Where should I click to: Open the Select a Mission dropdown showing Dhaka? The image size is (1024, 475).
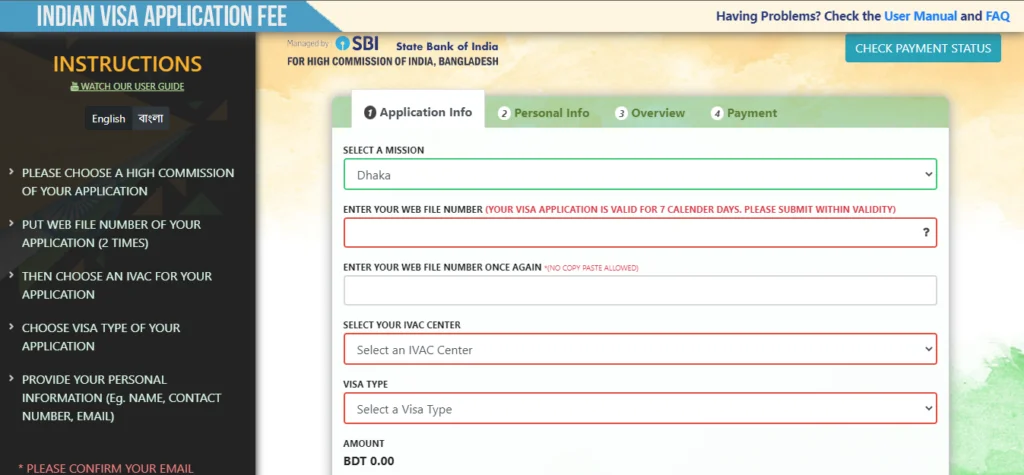pyautogui.click(x=640, y=174)
